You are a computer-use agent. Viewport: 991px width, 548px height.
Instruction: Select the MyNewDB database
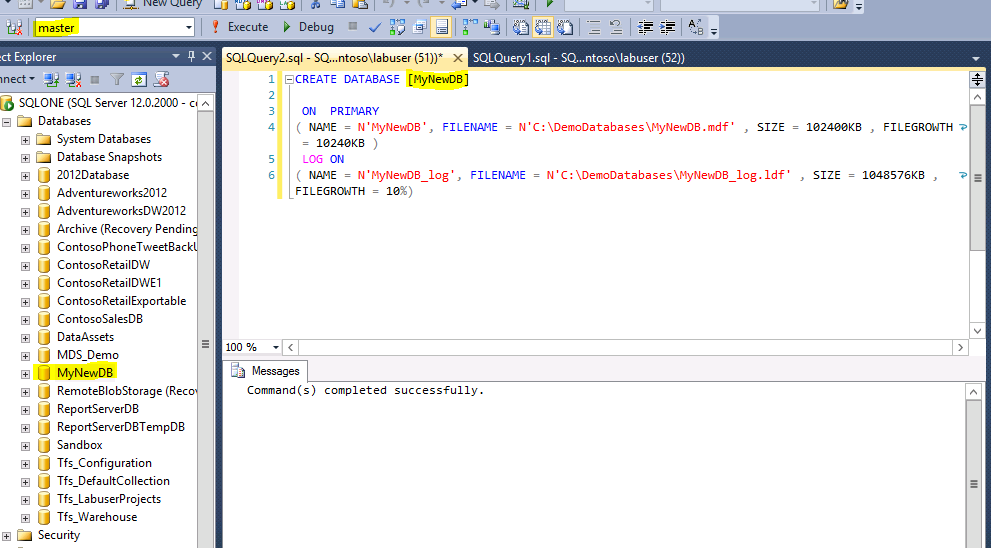tap(85, 373)
